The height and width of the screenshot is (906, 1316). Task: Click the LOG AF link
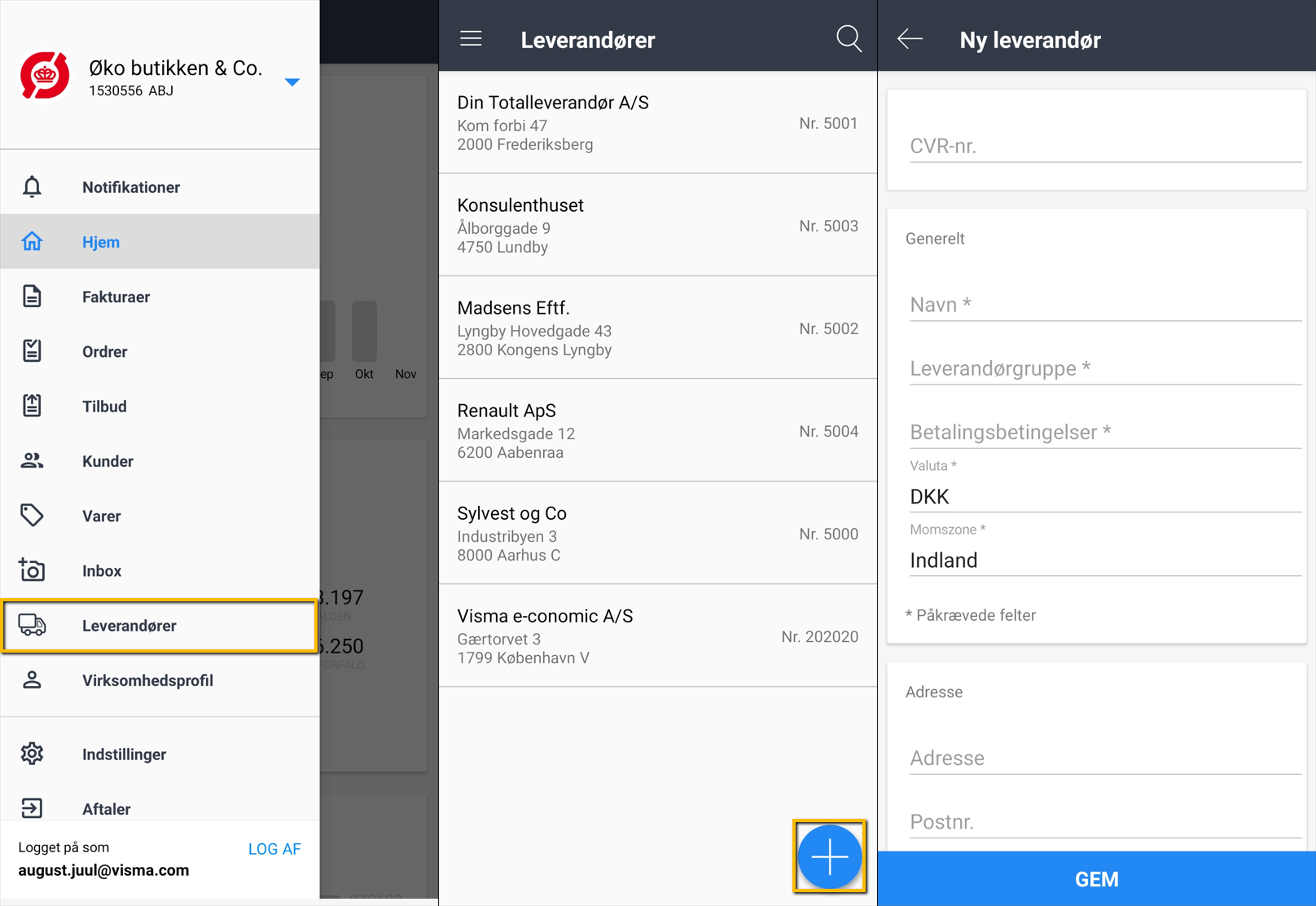[274, 849]
